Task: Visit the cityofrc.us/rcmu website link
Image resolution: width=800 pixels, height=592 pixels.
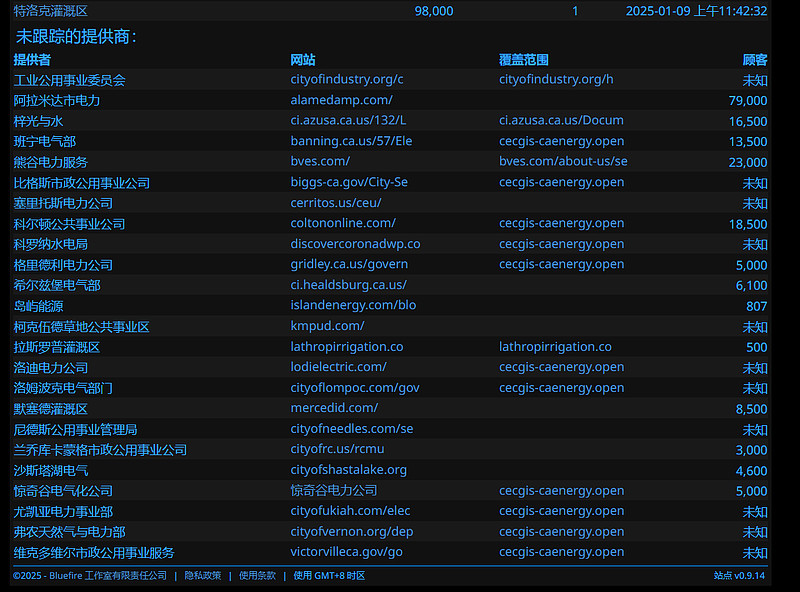Action: click(x=337, y=449)
